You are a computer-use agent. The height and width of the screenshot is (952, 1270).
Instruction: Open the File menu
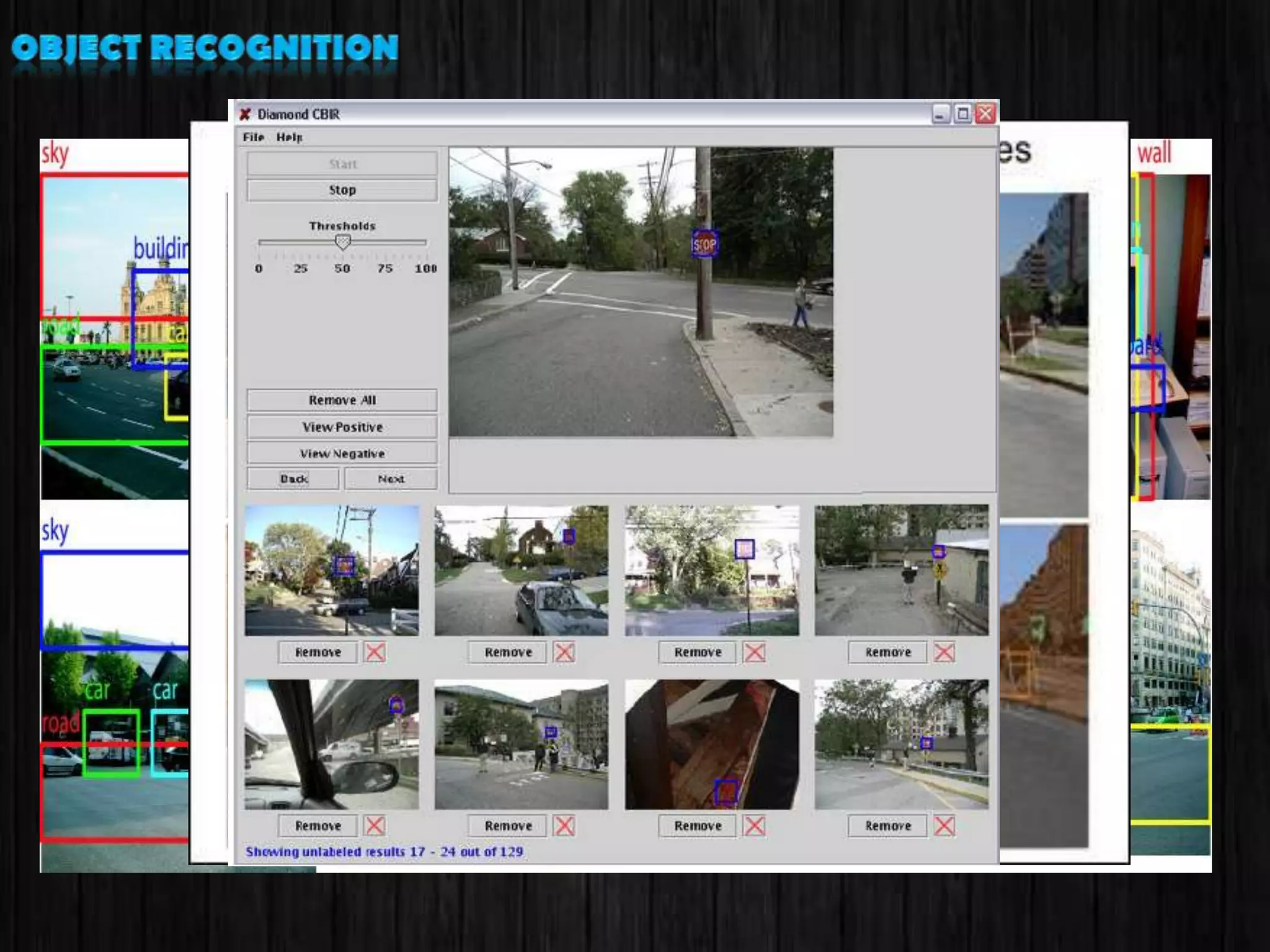click(x=253, y=137)
